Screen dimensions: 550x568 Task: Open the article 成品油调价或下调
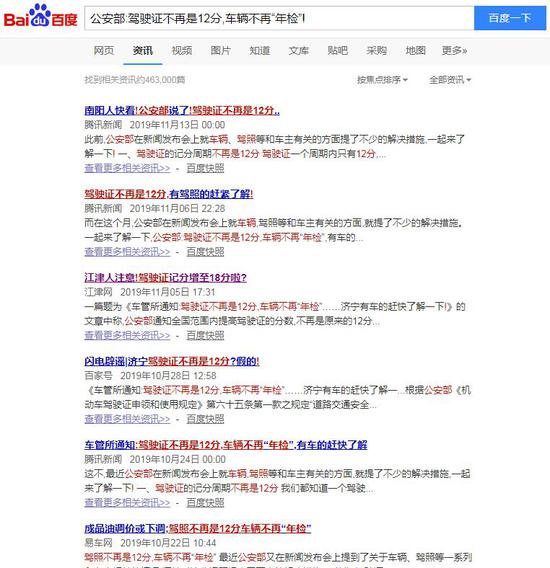click(x=197, y=529)
